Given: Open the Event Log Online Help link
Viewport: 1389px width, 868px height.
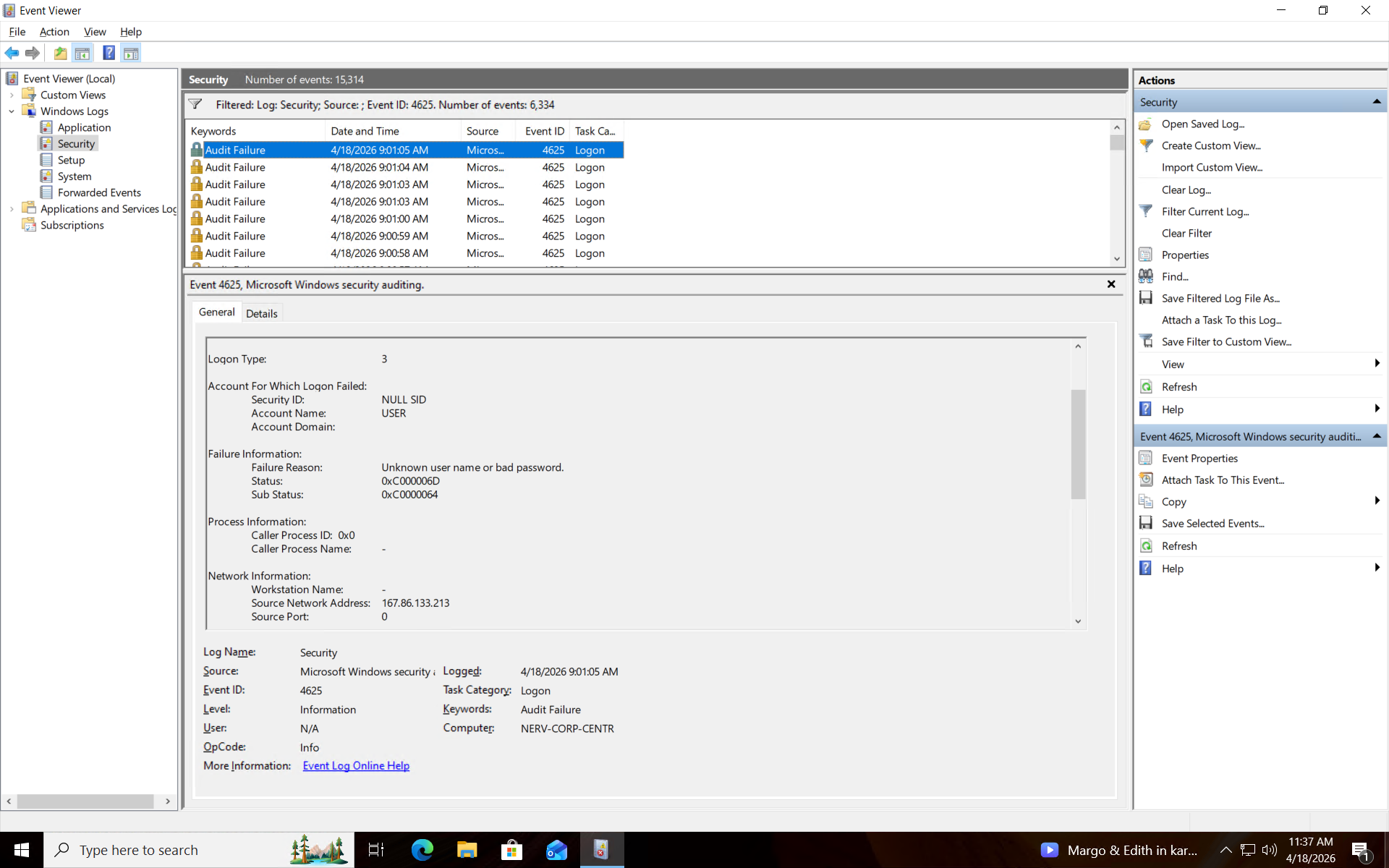Looking at the screenshot, I should 356,765.
